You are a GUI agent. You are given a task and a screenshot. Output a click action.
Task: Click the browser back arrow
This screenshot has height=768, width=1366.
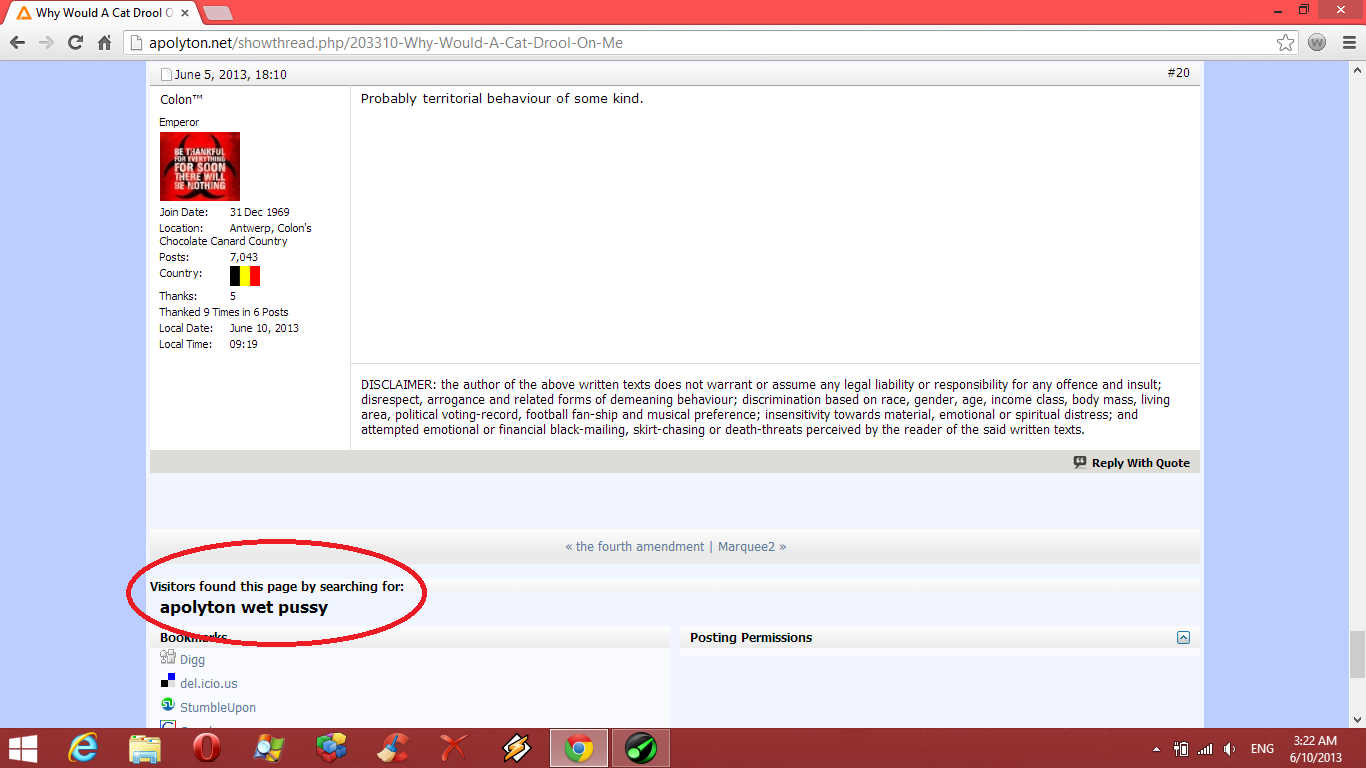coord(17,43)
